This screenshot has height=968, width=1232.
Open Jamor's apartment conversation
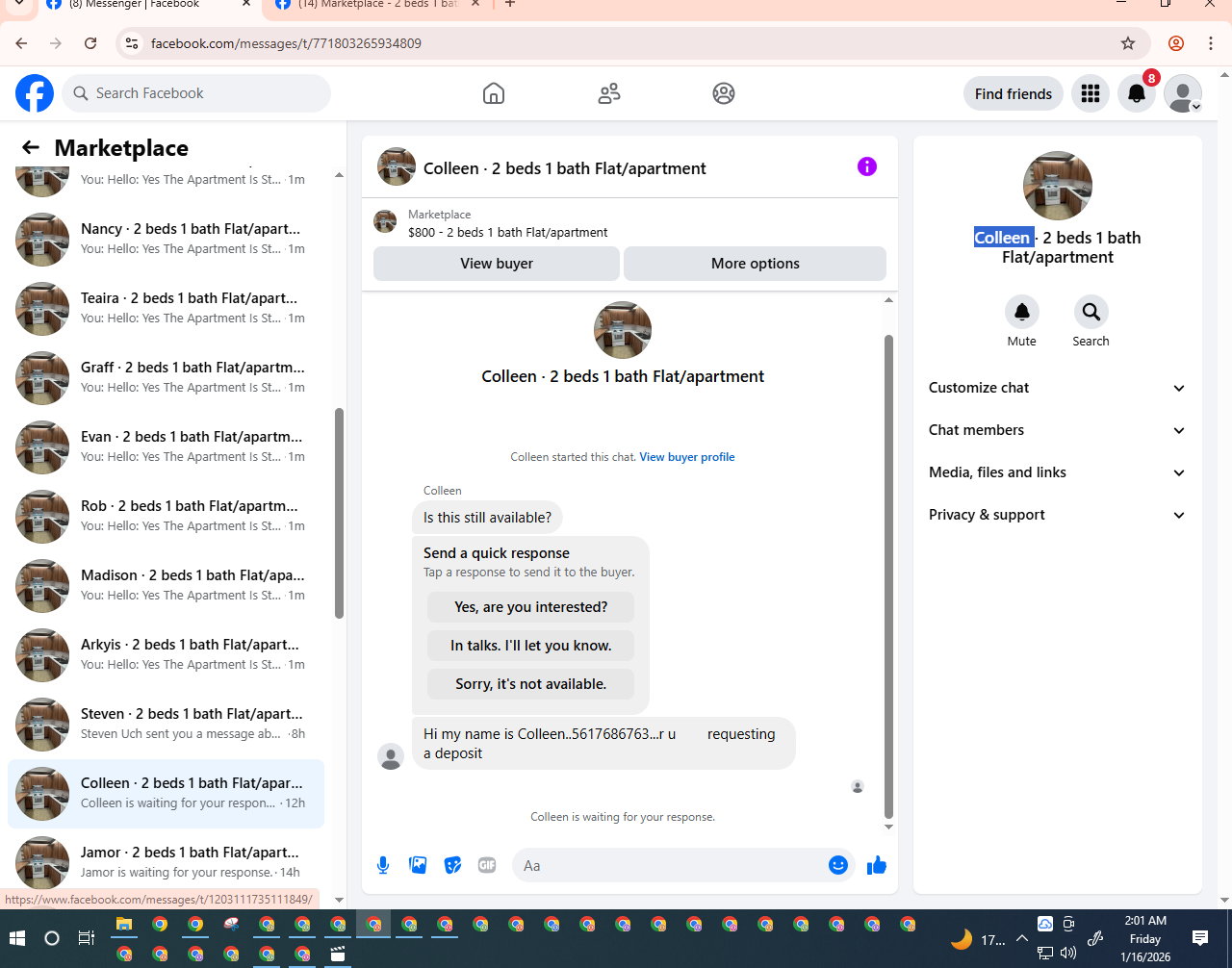(x=166, y=863)
